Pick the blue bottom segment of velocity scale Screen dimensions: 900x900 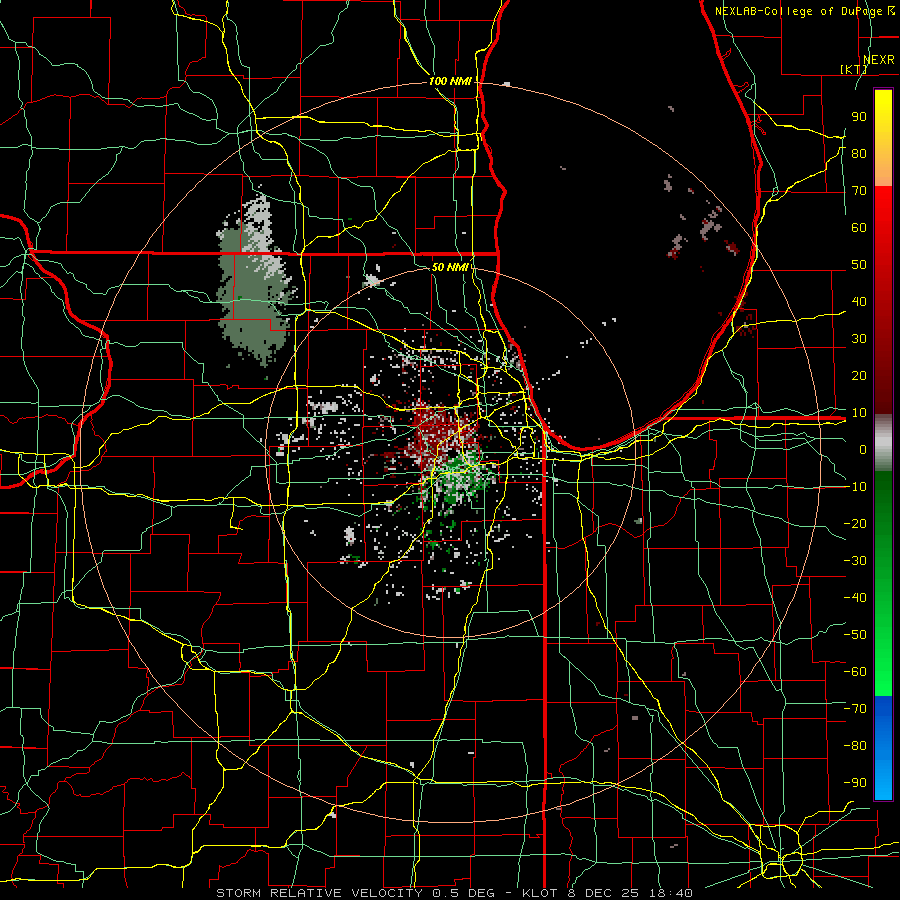[883, 748]
